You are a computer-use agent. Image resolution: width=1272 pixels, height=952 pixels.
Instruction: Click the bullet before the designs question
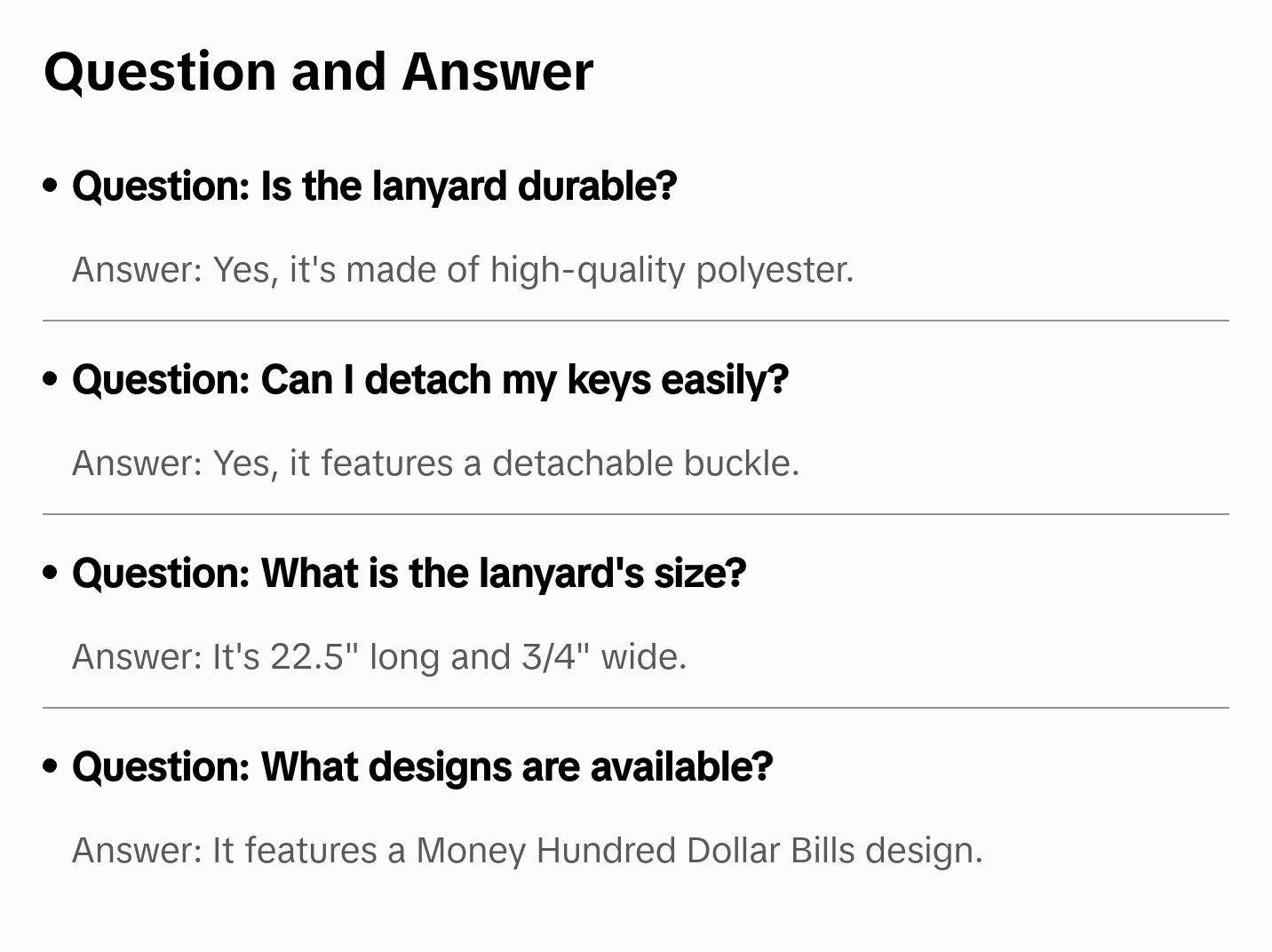coord(51,766)
